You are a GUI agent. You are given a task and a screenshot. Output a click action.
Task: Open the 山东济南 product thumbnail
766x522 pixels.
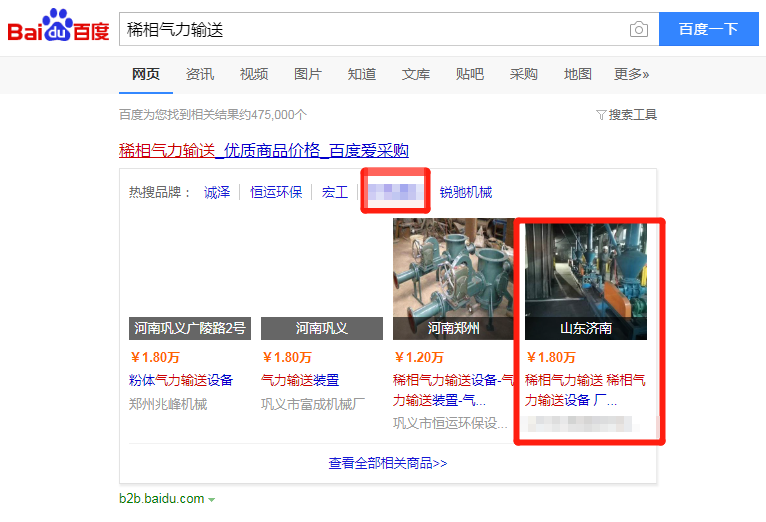pos(586,281)
